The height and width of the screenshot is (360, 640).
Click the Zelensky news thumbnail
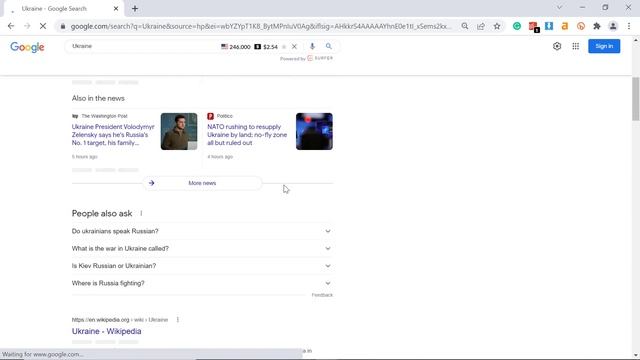pos(179,131)
